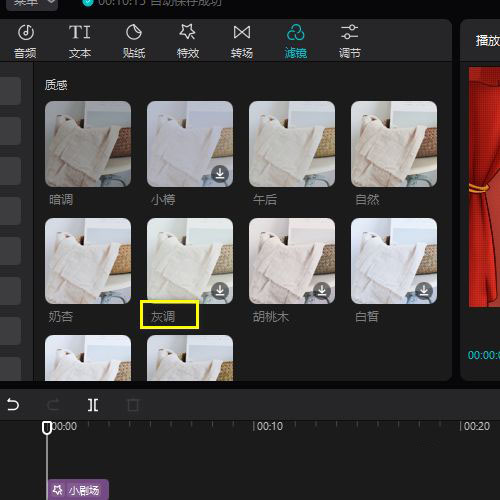Click the undo arrow icon
Viewport: 500px width, 500px height.
pos(13,405)
